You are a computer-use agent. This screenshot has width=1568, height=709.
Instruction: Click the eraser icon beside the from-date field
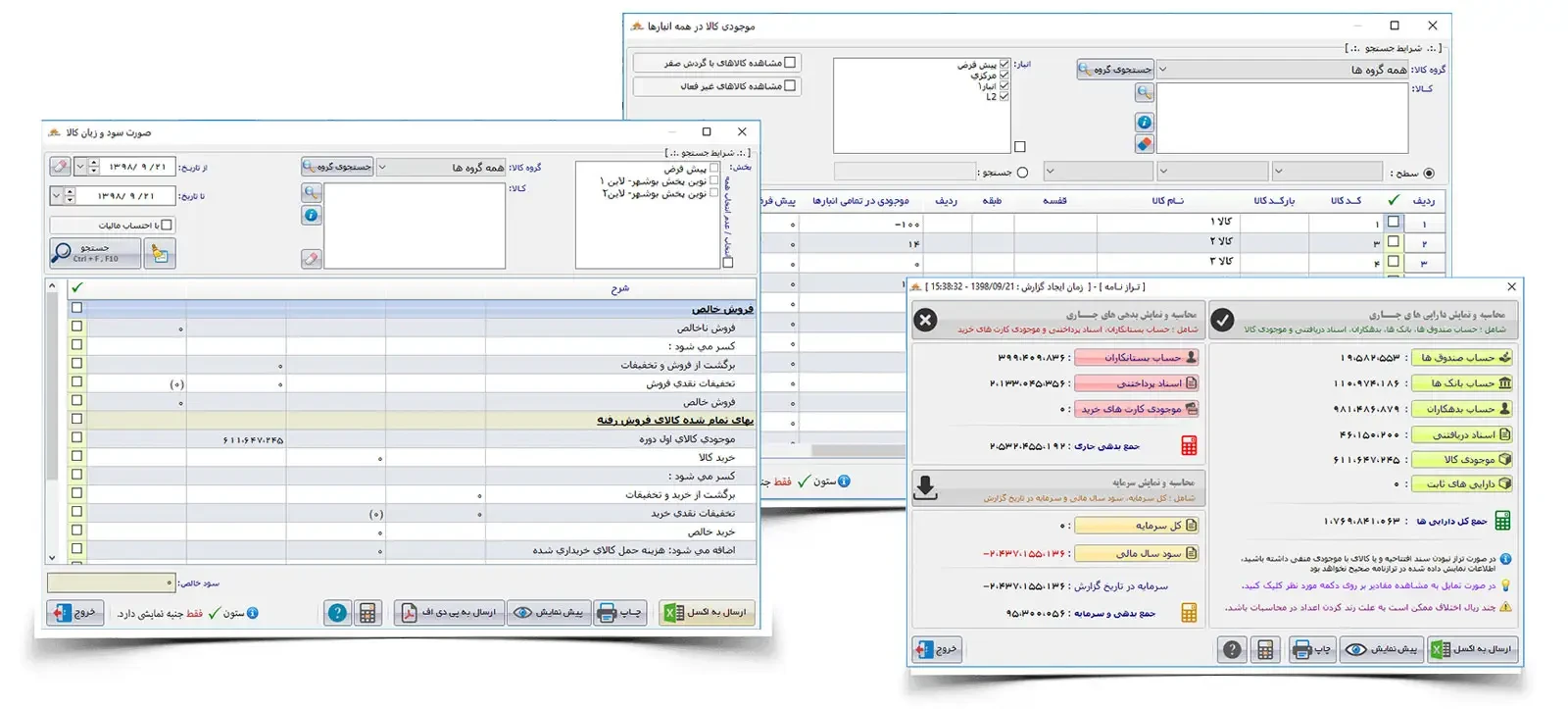pyautogui.click(x=60, y=167)
